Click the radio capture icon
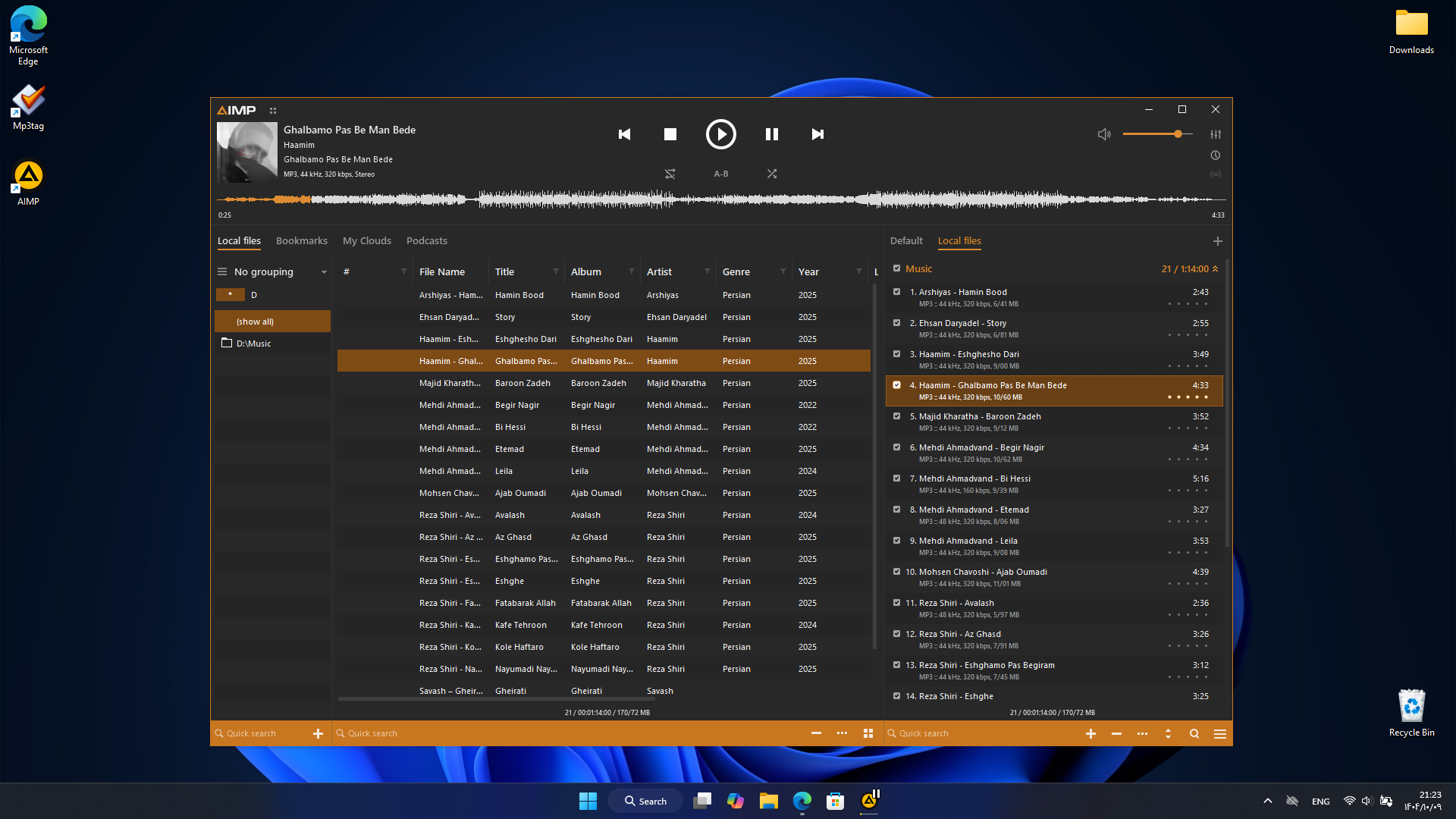Screen dimensions: 1456x819 click(1216, 174)
